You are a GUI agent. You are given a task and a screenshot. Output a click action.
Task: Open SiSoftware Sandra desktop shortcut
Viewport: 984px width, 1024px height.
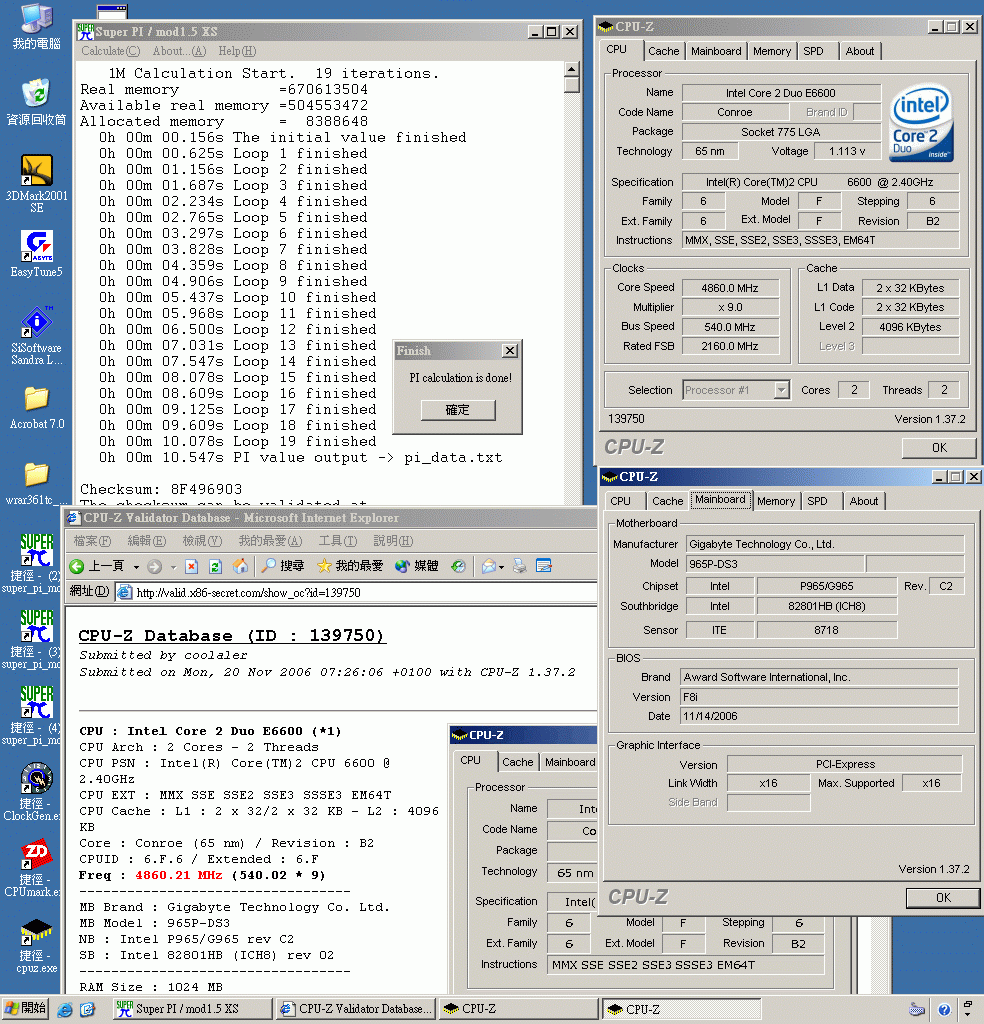click(x=37, y=336)
